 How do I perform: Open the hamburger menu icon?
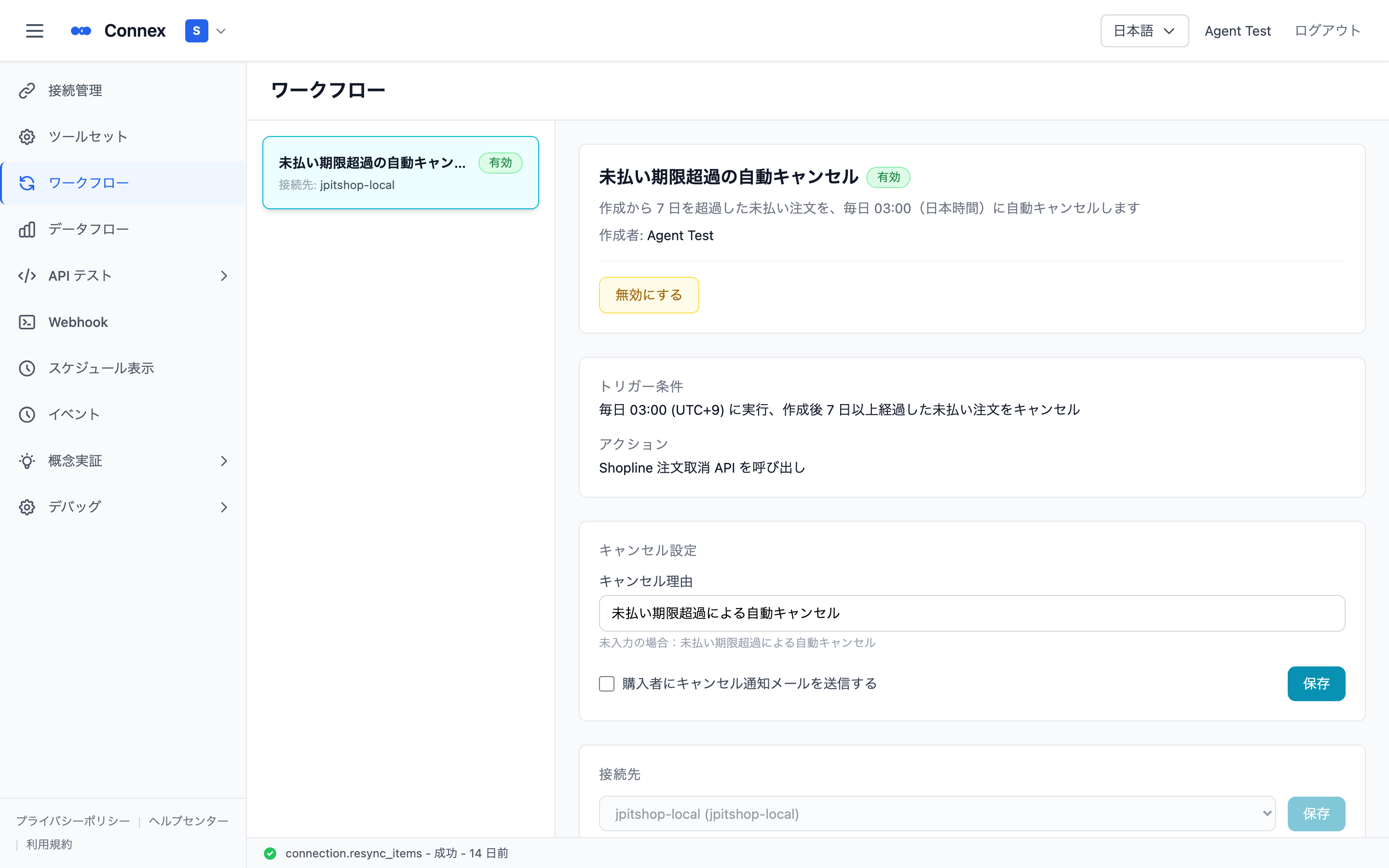click(x=34, y=31)
